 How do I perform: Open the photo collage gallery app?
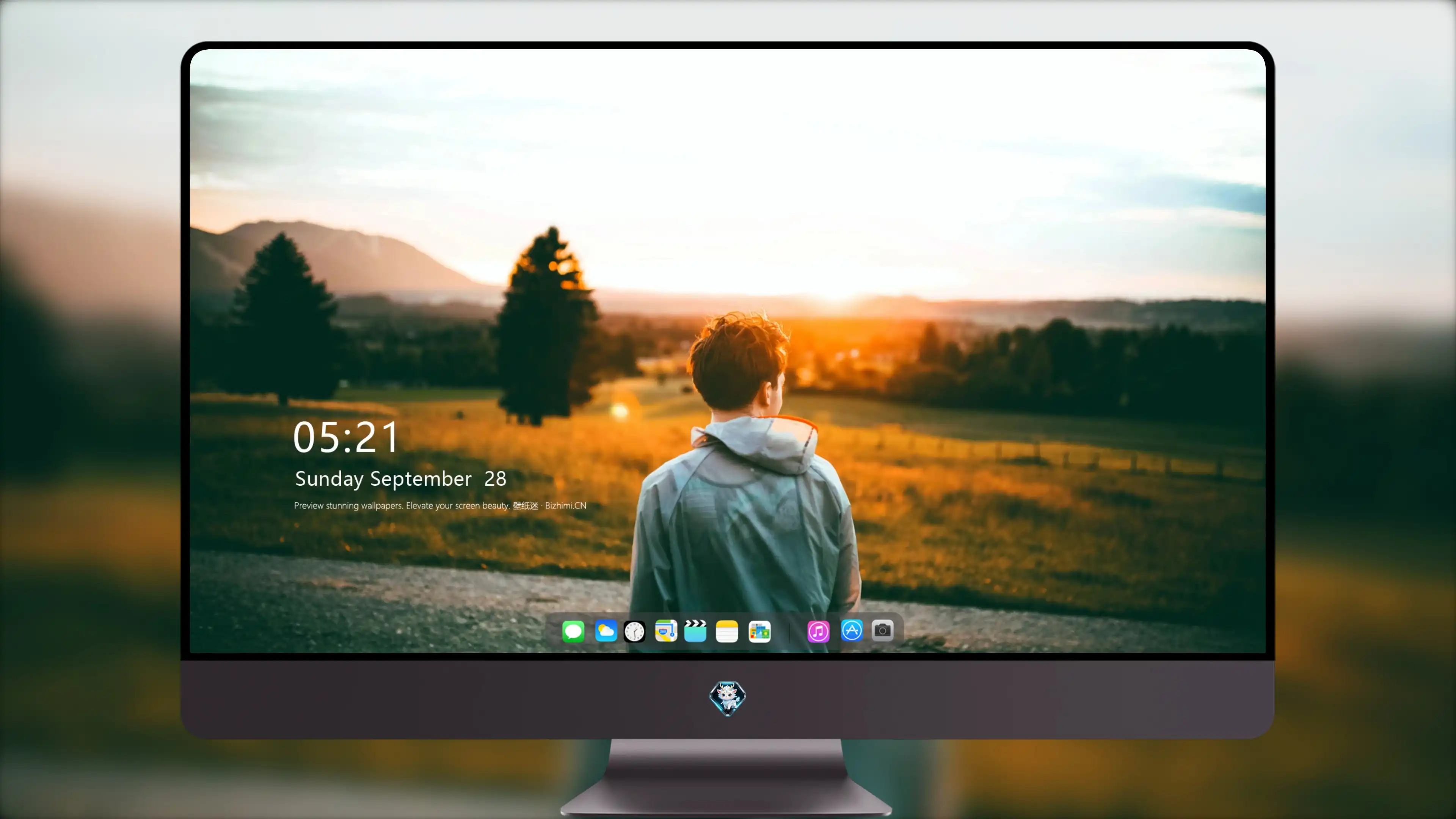pos(759,631)
